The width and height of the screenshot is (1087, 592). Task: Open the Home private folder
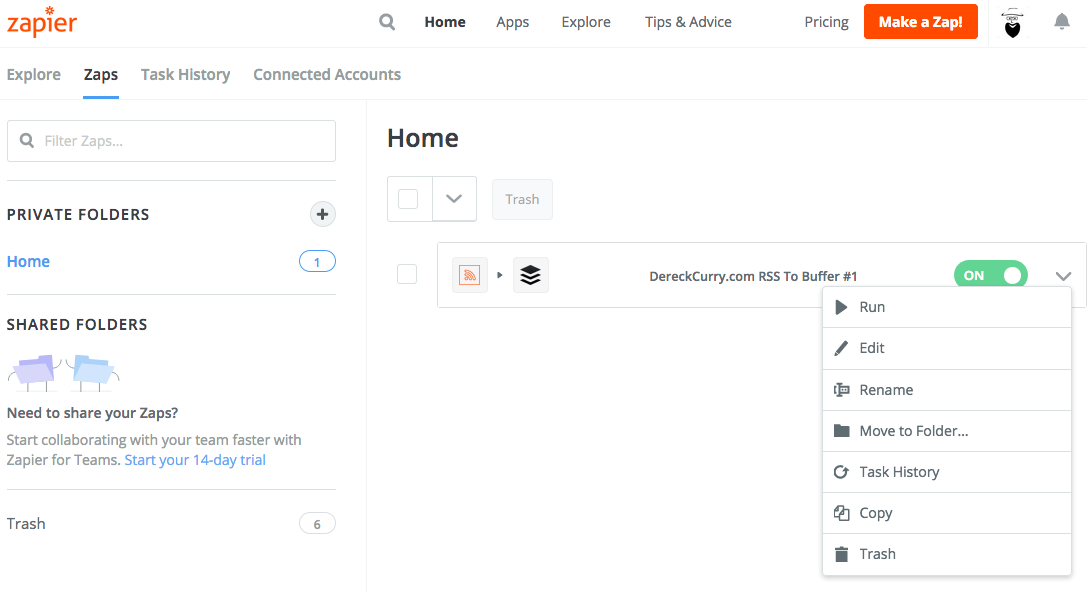point(28,261)
